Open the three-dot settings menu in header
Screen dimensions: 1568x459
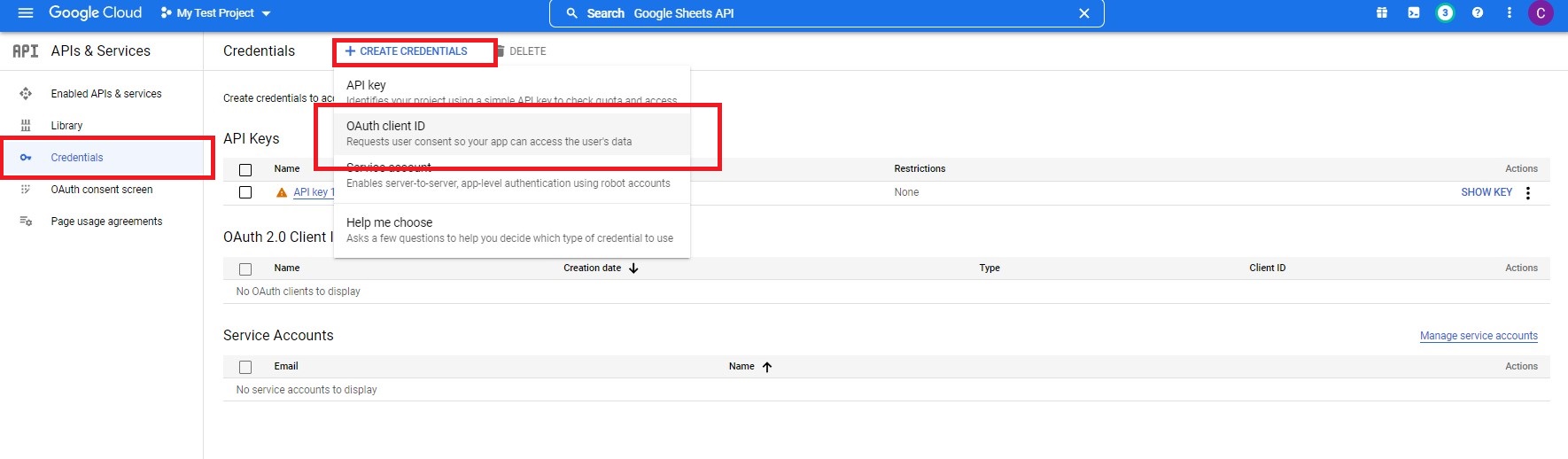click(1510, 12)
